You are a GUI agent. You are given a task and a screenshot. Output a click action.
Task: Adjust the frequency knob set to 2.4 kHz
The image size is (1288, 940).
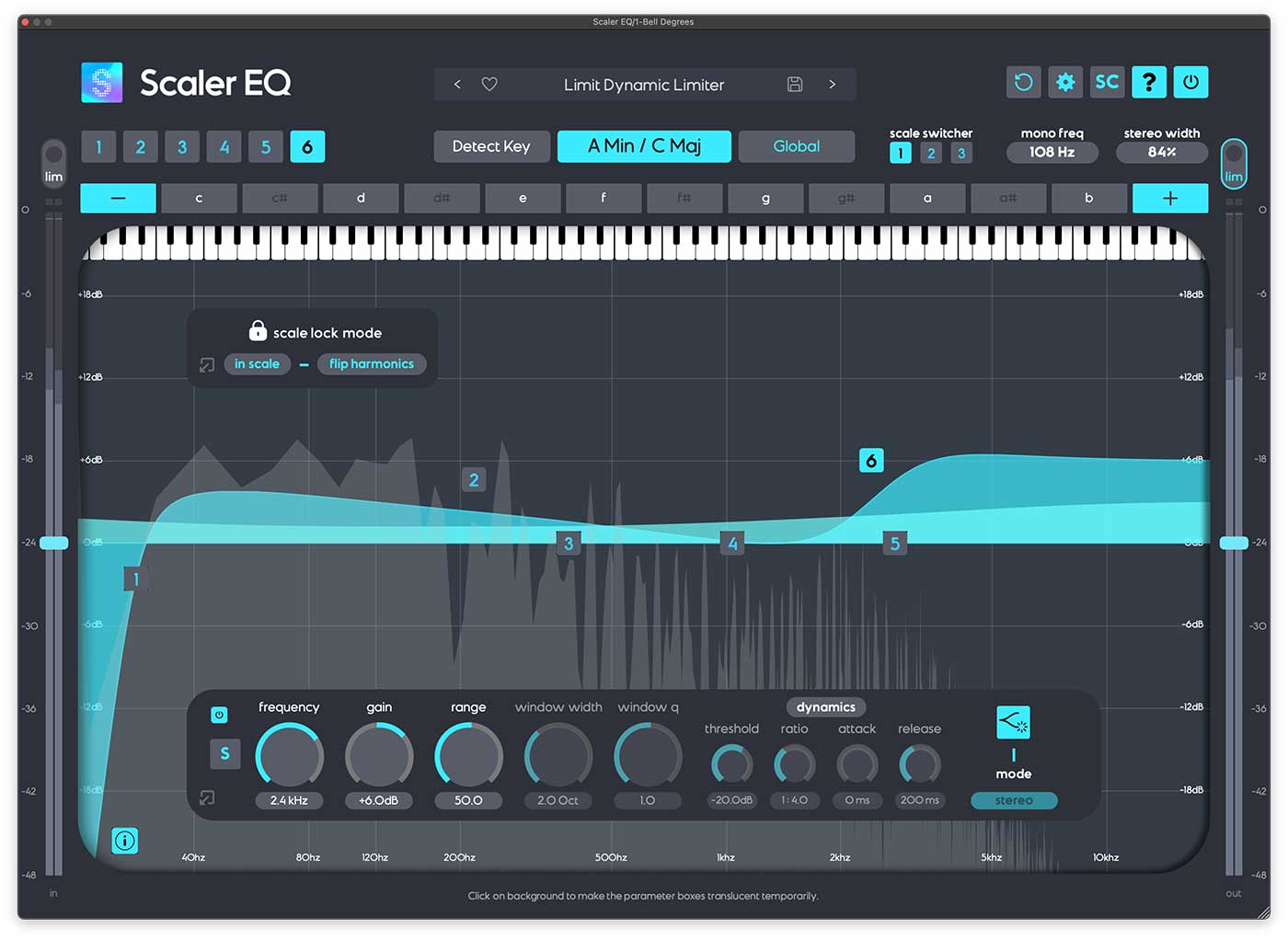point(289,754)
